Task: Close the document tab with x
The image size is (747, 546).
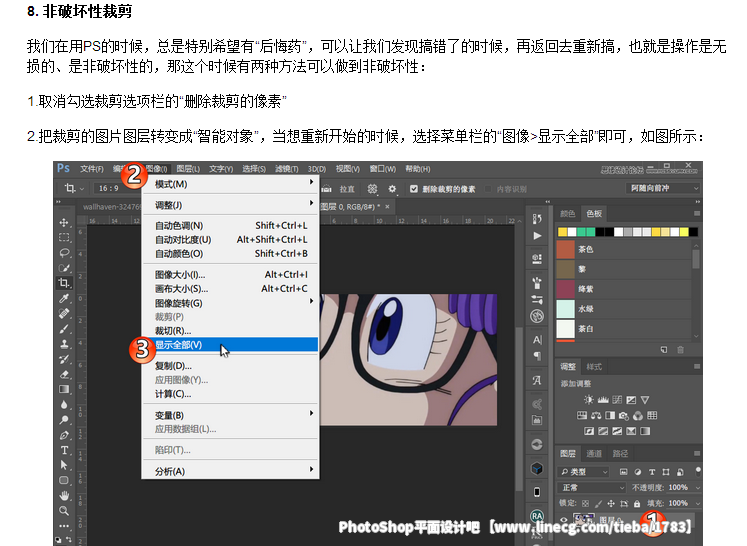Action: click(x=387, y=206)
